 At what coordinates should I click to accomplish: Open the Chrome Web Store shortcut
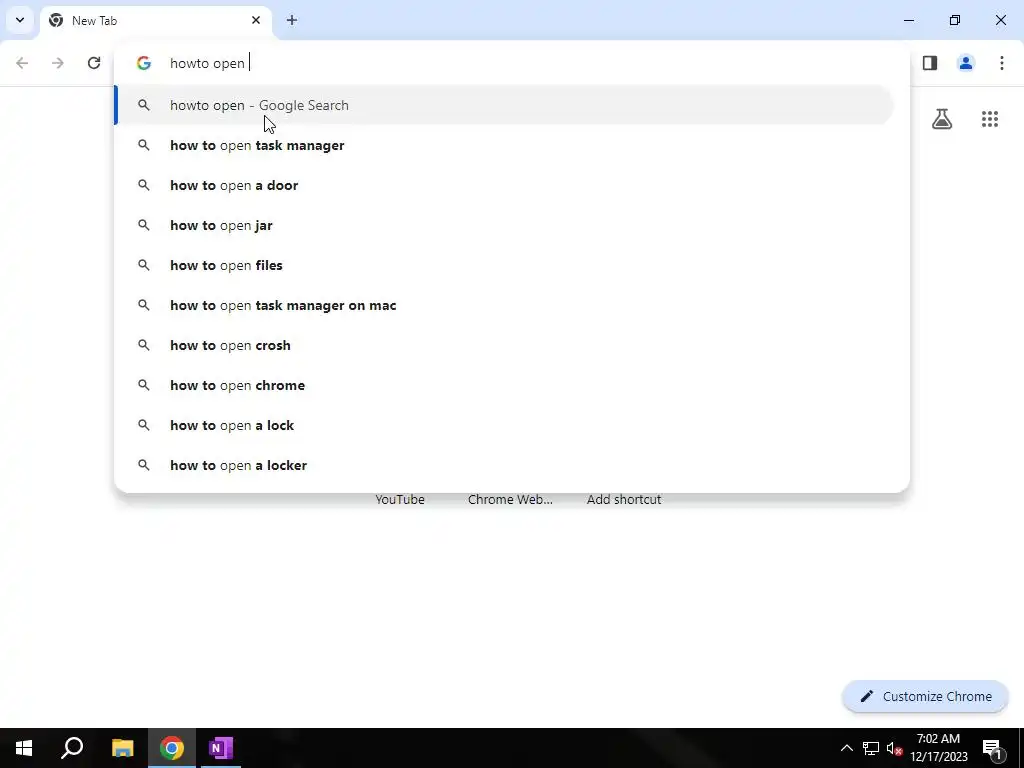pos(510,500)
